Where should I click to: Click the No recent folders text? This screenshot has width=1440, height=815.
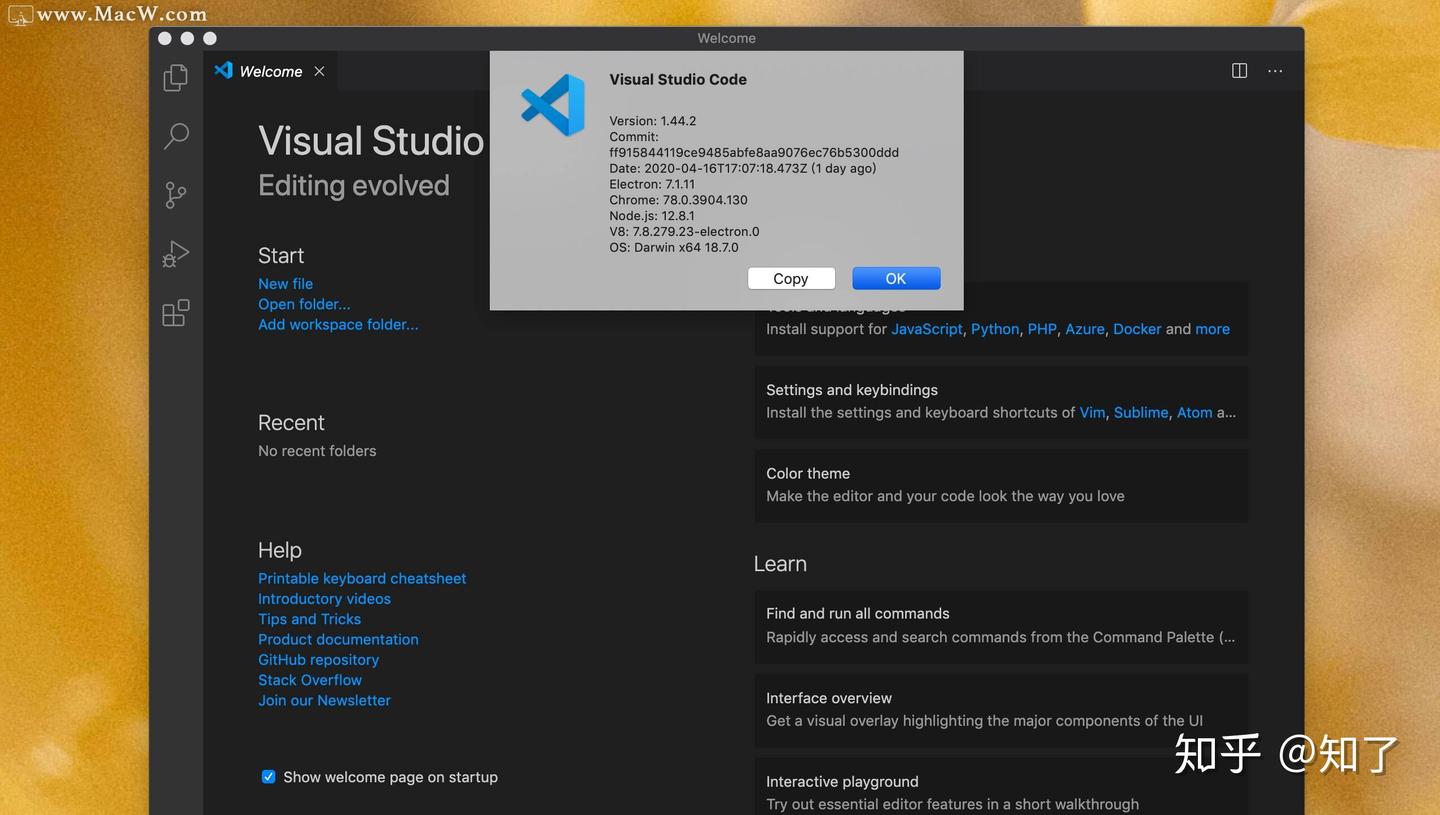[x=317, y=451]
